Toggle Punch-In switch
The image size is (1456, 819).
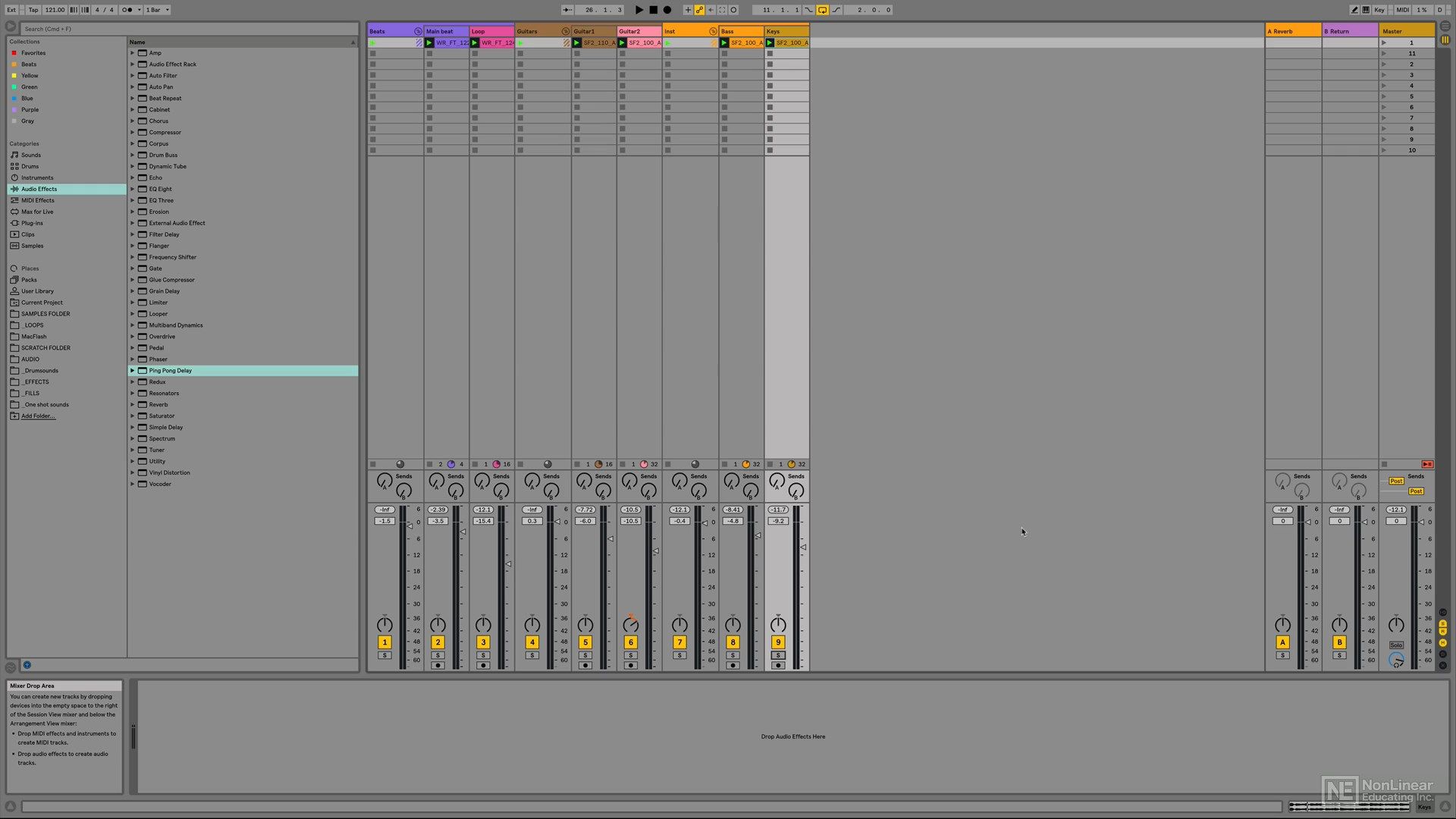tap(808, 10)
